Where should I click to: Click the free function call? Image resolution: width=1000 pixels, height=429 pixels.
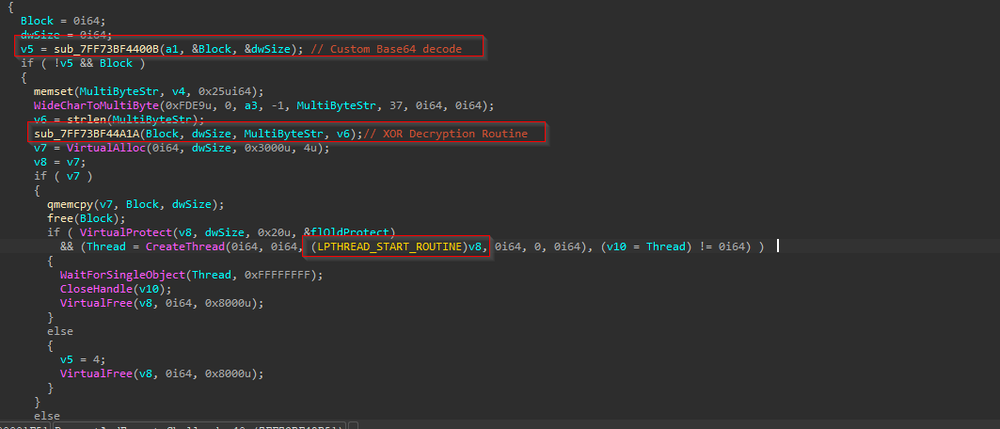tap(61, 219)
